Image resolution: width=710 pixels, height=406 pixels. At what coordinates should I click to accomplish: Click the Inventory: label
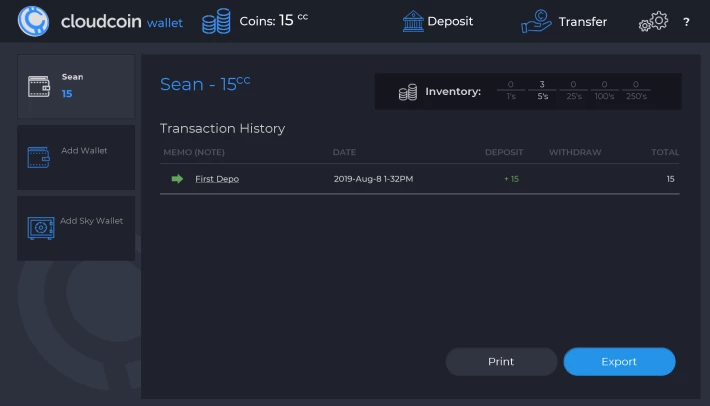[x=453, y=91]
